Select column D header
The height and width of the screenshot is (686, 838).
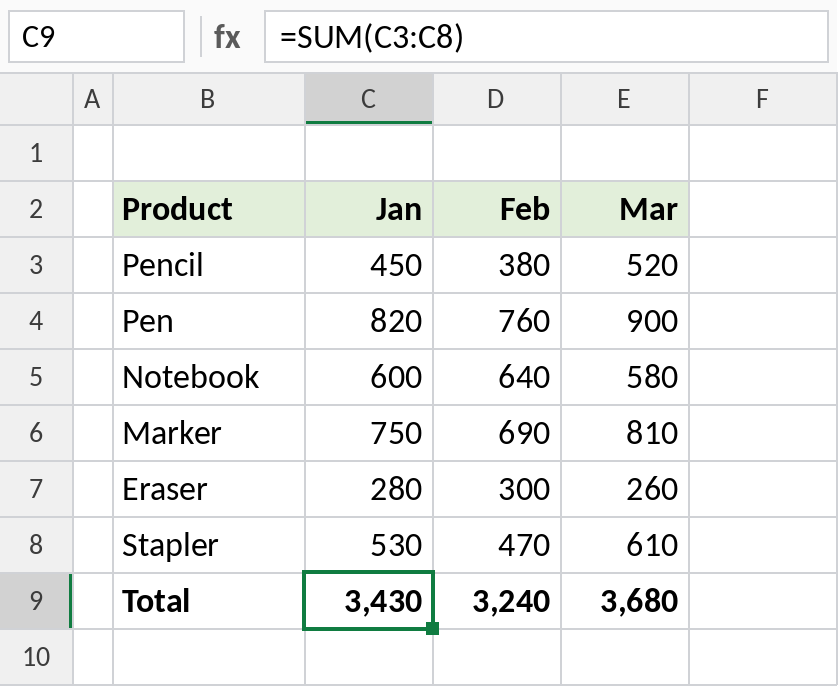pyautogui.click(x=497, y=99)
